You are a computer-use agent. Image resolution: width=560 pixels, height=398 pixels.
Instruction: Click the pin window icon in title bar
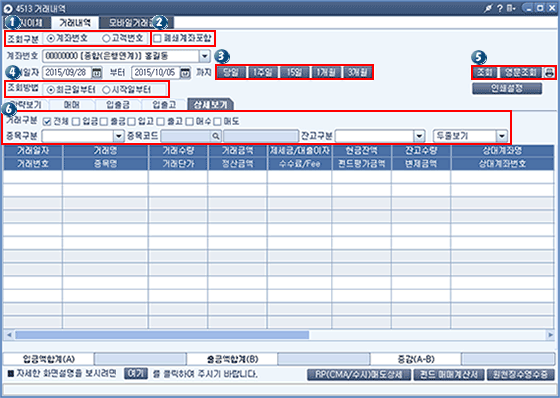(x=488, y=9)
